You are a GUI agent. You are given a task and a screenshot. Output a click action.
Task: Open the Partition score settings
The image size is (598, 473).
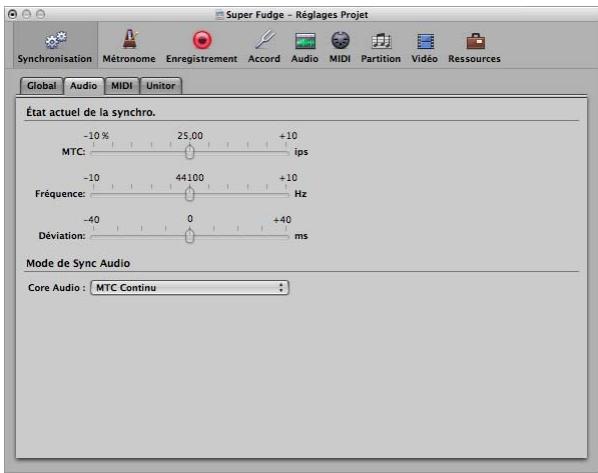coord(381,46)
